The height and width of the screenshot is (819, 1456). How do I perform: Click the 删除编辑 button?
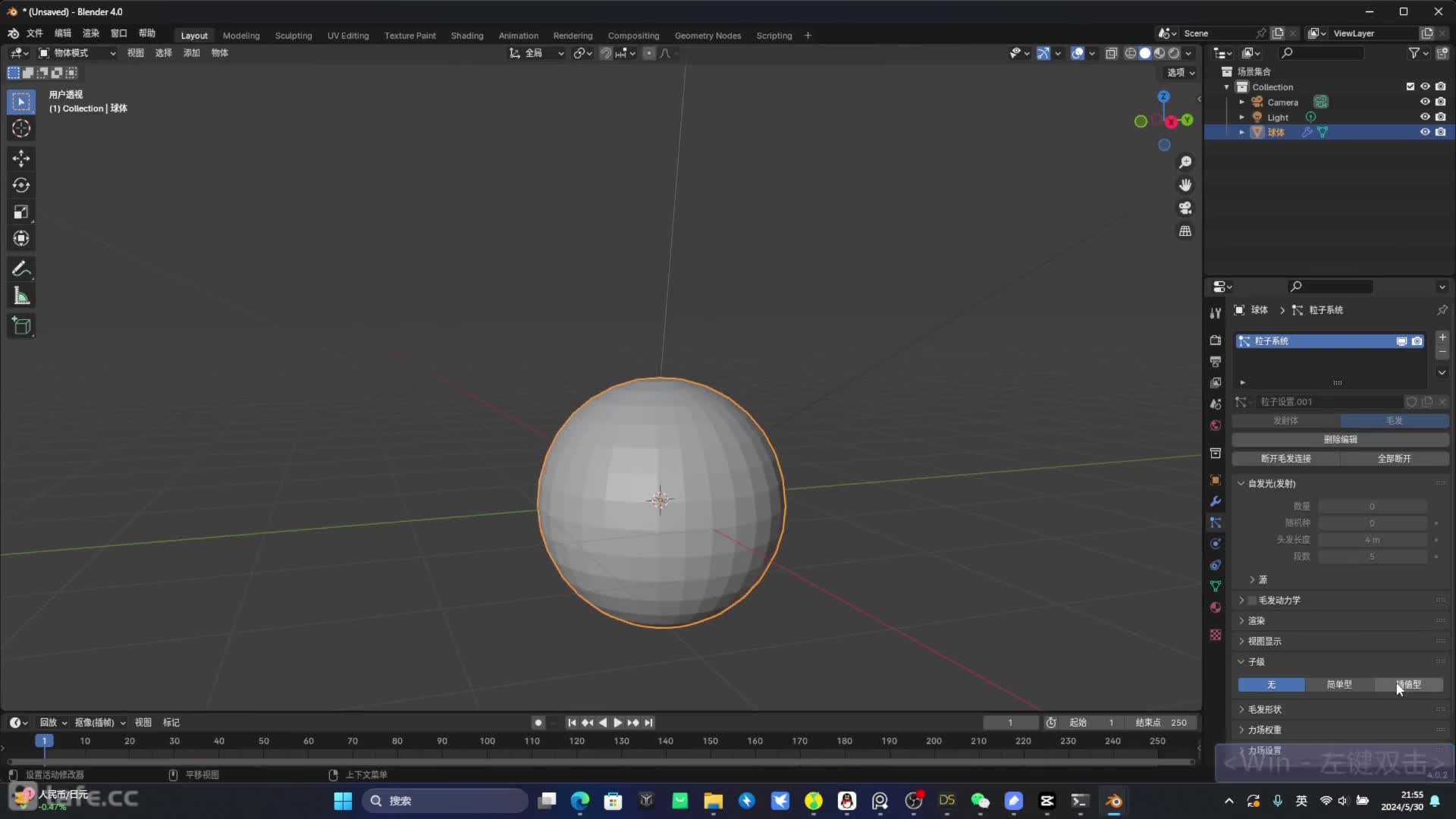1340,440
